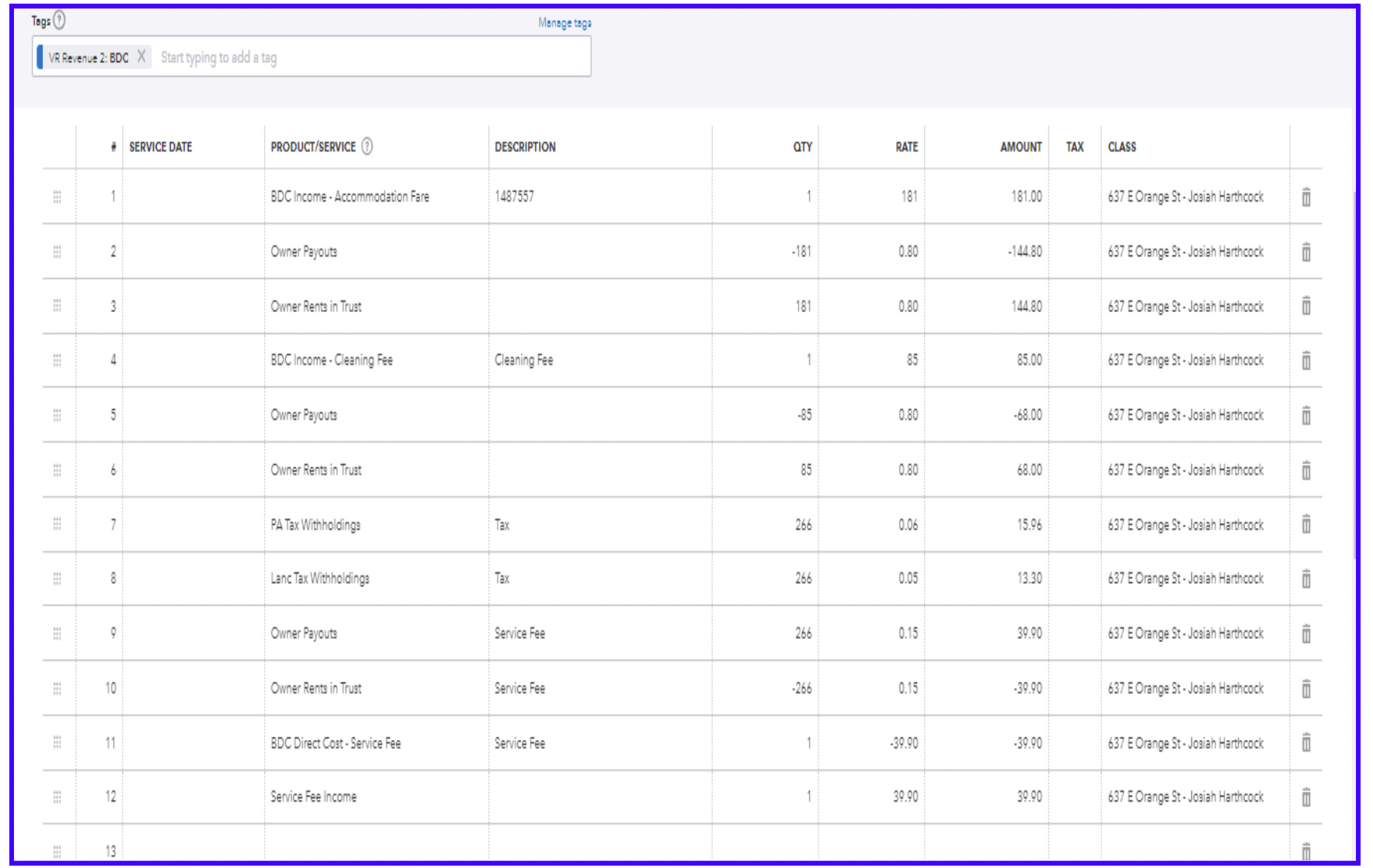The width and height of the screenshot is (1373, 868).
Task: Remove the VR Revenue 2: BDC tag
Action: click(141, 57)
